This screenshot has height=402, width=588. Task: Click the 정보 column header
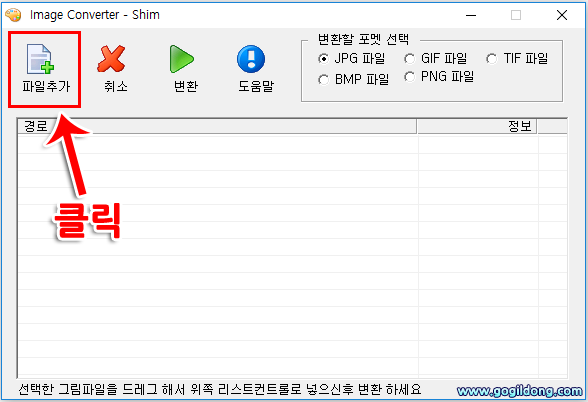477,126
